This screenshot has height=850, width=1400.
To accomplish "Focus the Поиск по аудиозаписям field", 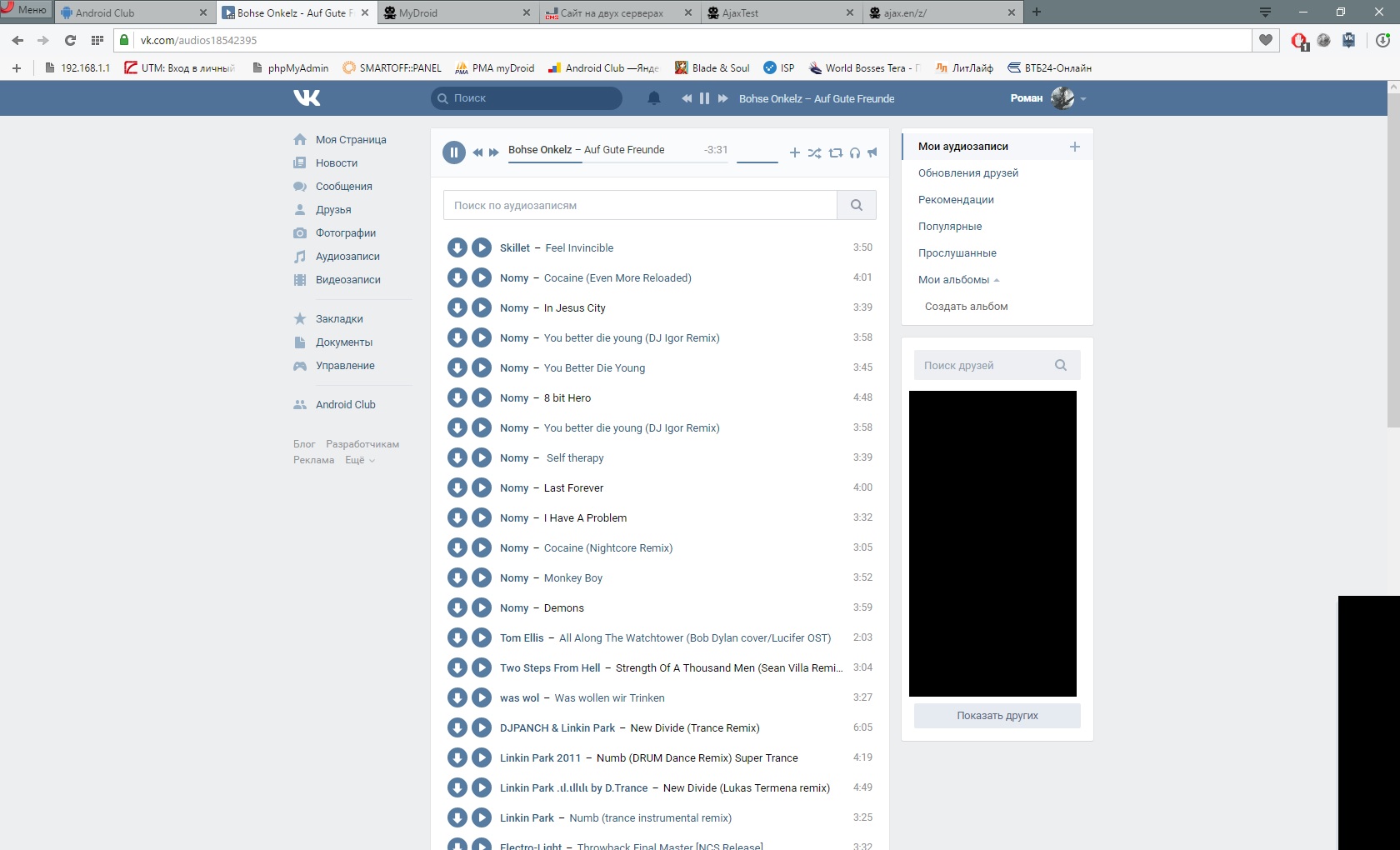I will point(640,205).
